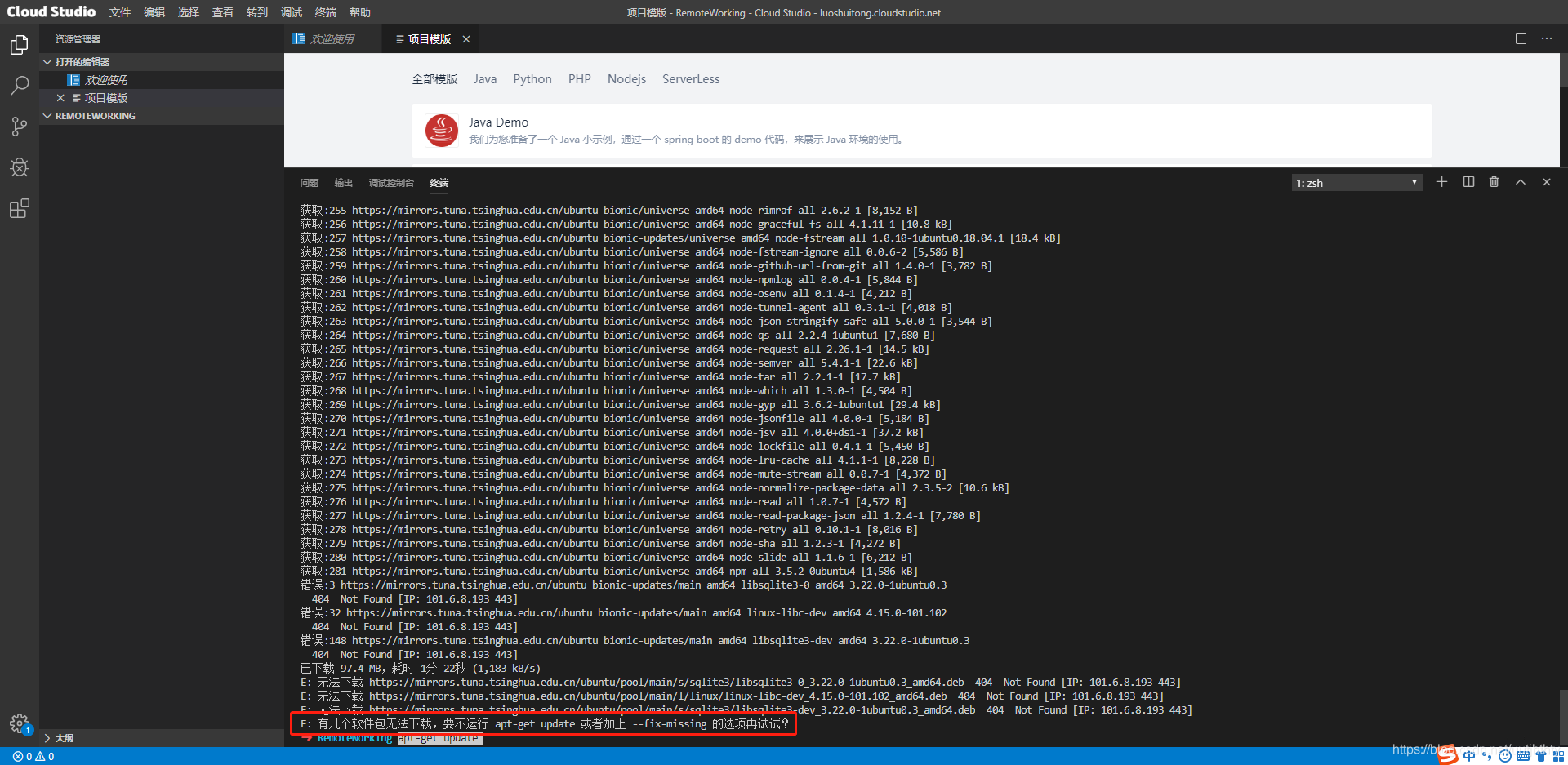Click the 资源管理器 panel title
Viewport: 1568px width, 765px height.
point(78,39)
